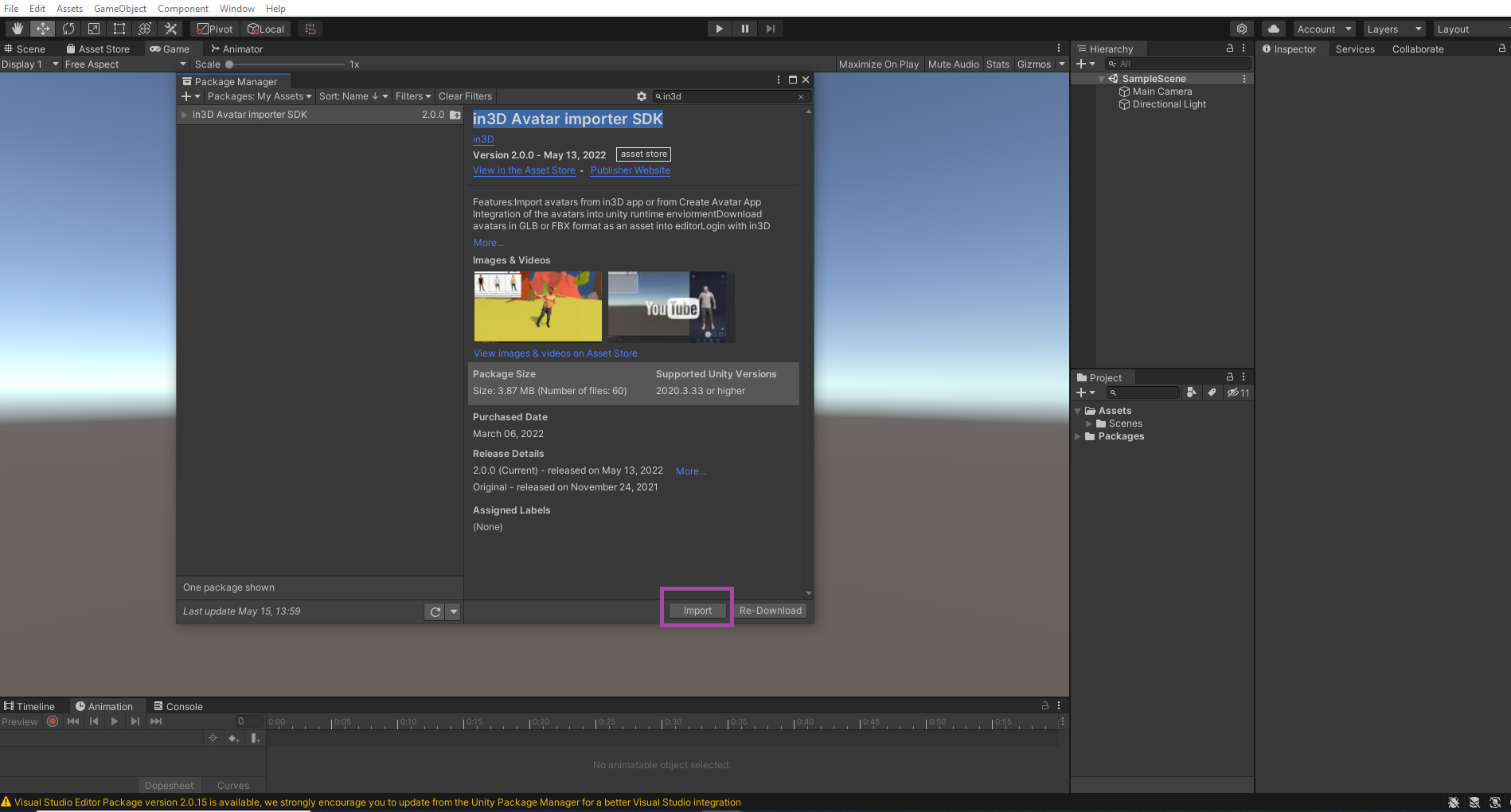
Task: Open the YouTube video thumbnail
Action: point(671,307)
